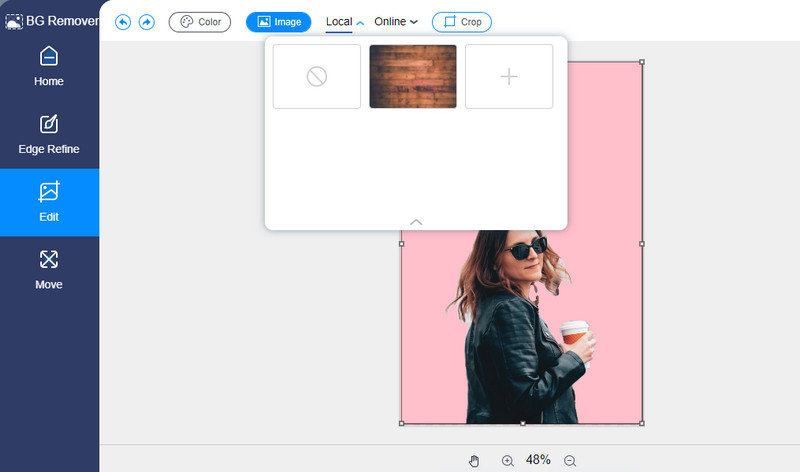
Task: Choose the wooden texture background thumbnail
Action: coord(413,77)
